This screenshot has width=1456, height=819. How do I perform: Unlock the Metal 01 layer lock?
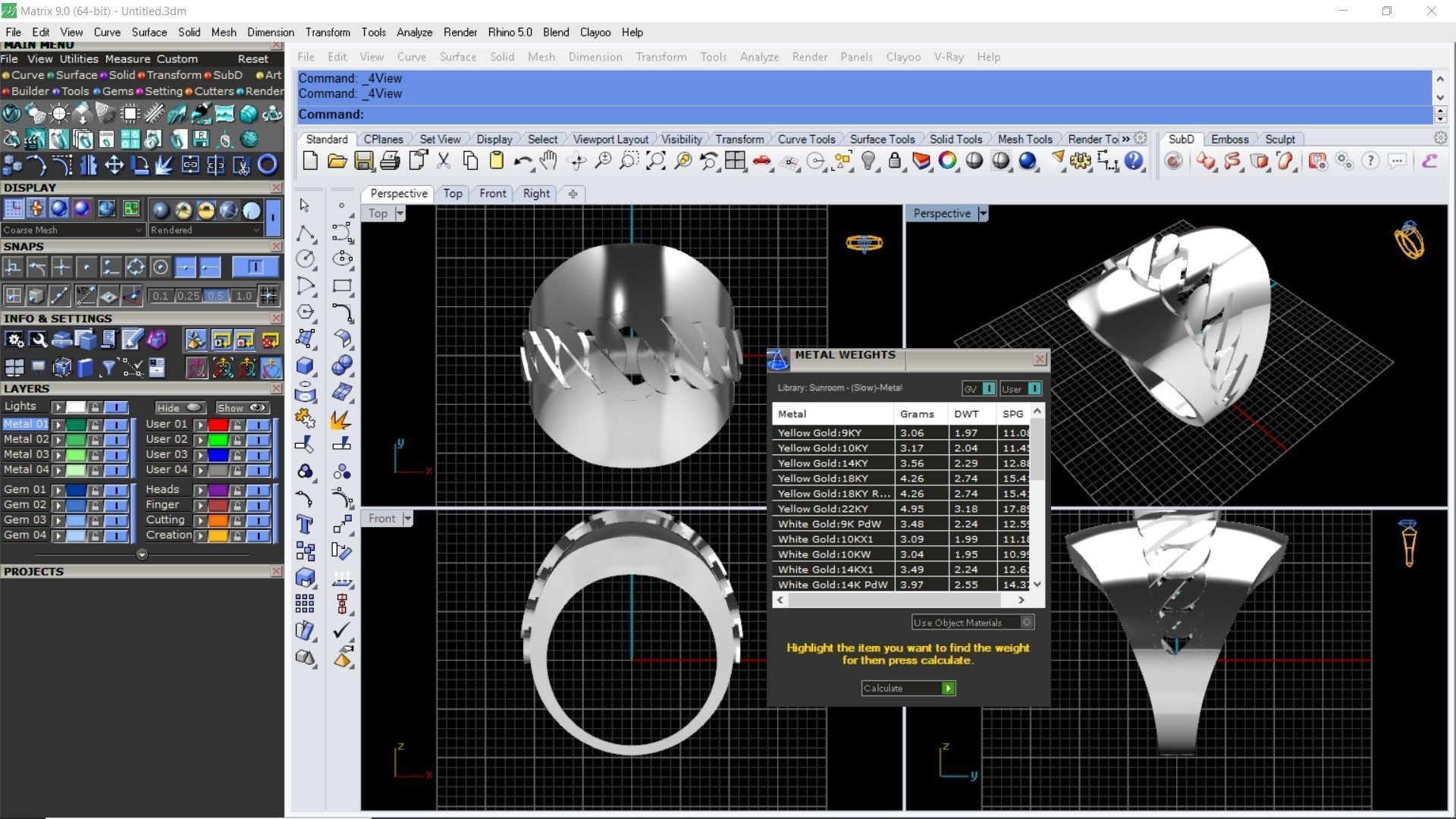96,425
